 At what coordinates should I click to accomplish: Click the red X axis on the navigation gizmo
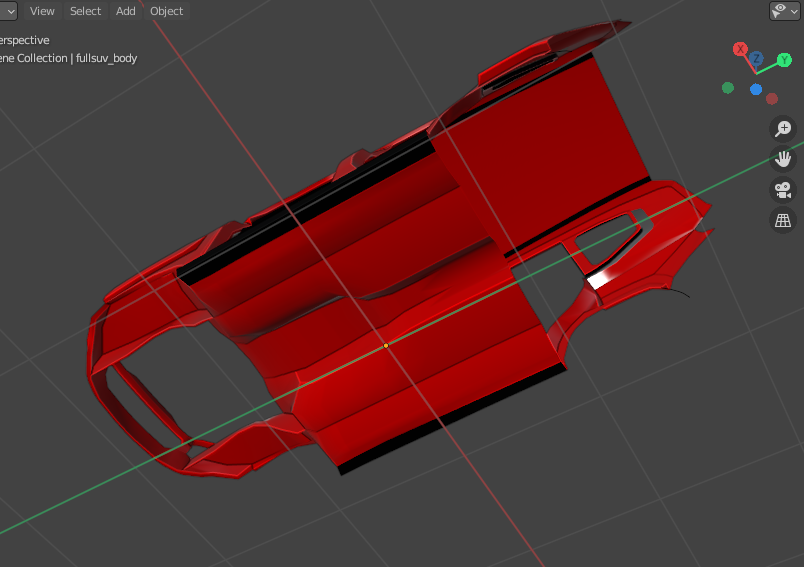tap(740, 49)
